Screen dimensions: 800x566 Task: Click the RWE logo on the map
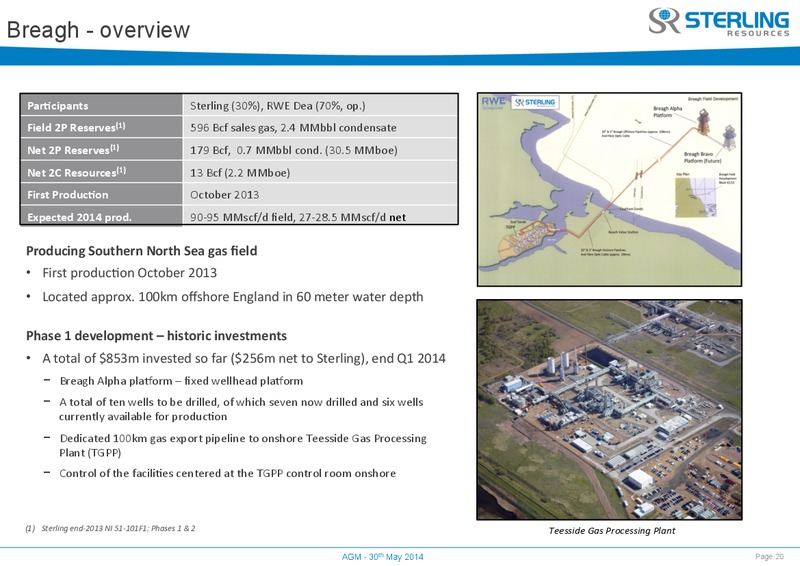pyautogui.click(x=493, y=102)
